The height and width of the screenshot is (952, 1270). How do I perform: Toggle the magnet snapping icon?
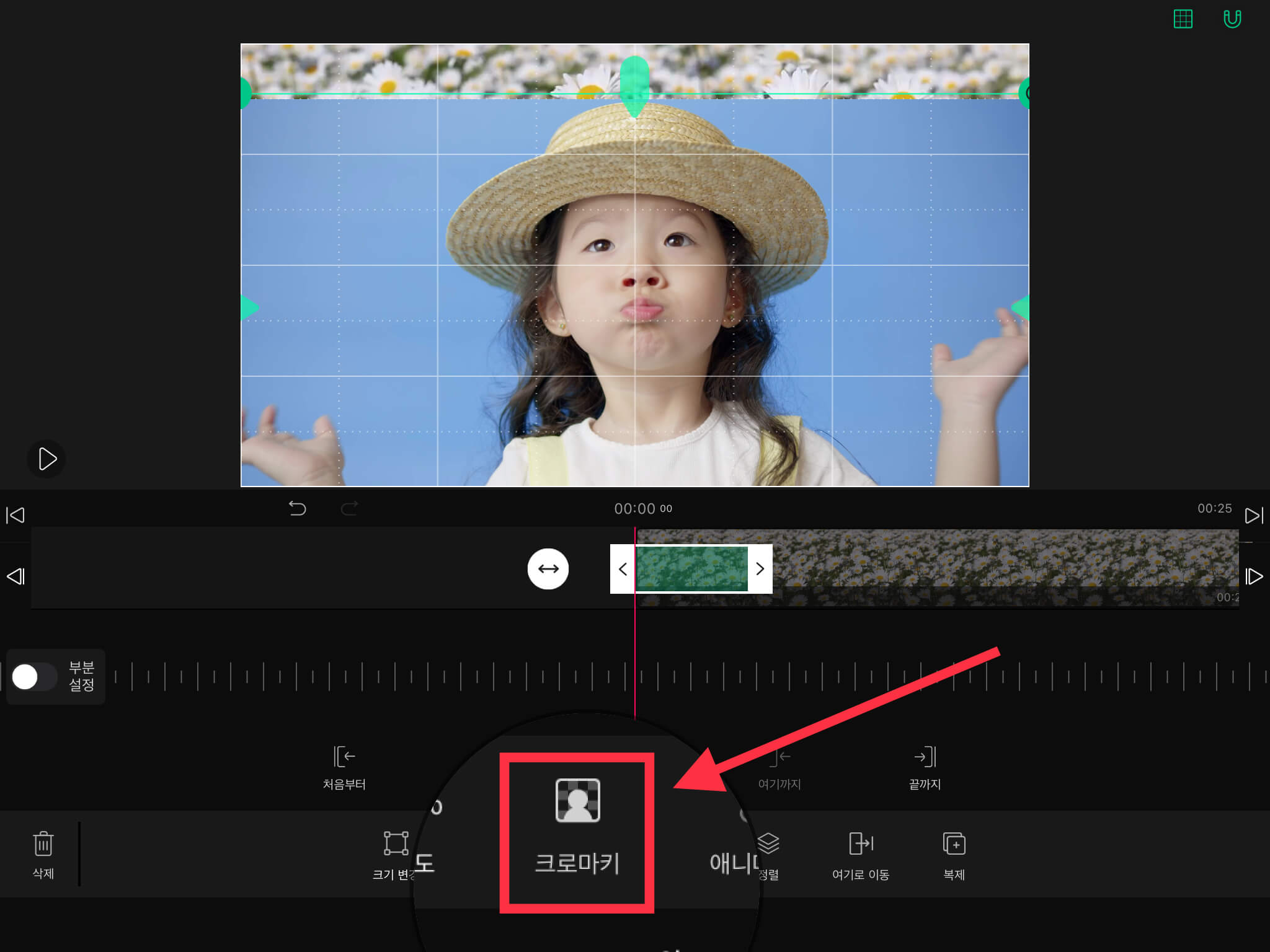pyautogui.click(x=1232, y=19)
